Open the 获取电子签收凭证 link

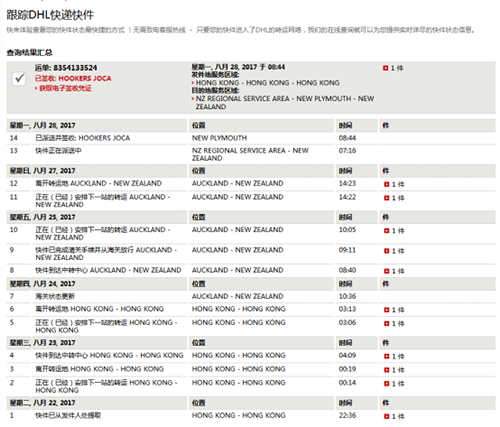coord(63,88)
